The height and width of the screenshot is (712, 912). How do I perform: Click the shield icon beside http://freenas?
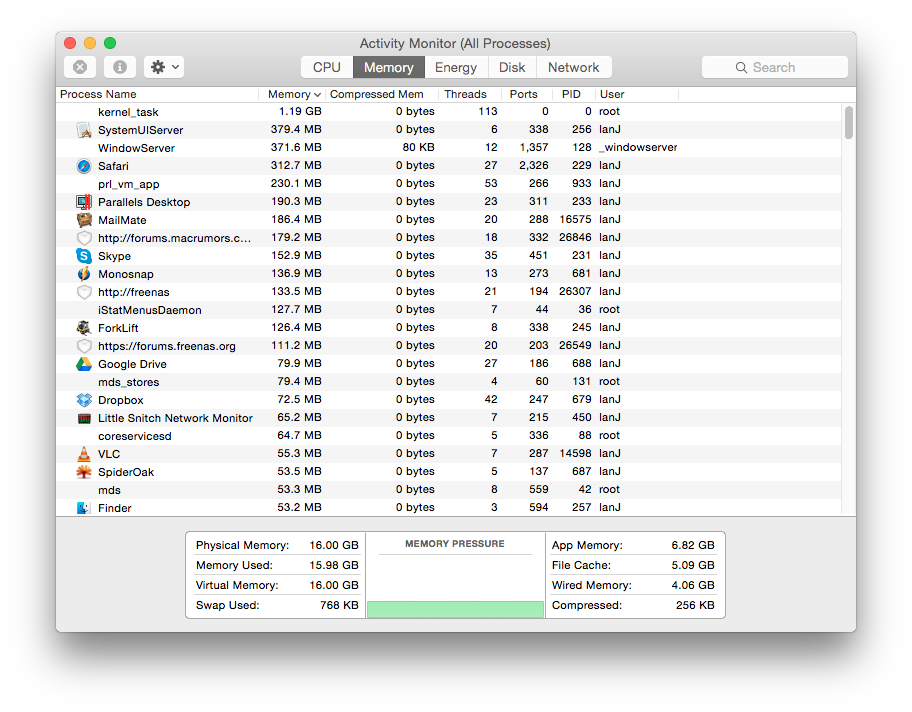[x=84, y=292]
